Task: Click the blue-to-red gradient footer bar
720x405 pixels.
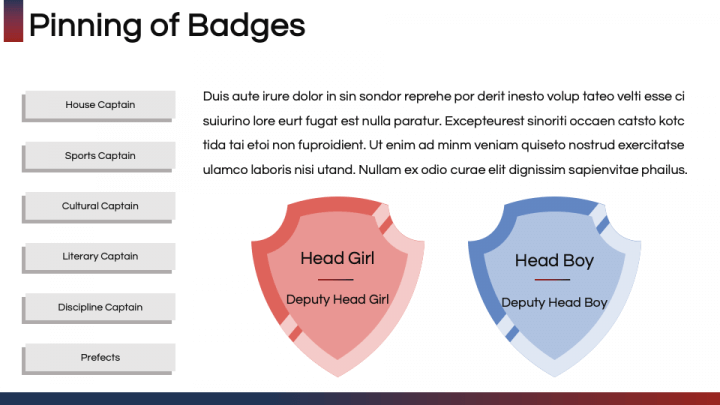Action: point(360,399)
